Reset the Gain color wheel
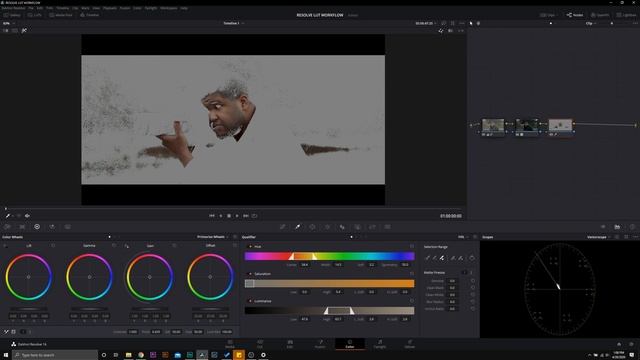The width and height of the screenshot is (640, 360). point(174,246)
